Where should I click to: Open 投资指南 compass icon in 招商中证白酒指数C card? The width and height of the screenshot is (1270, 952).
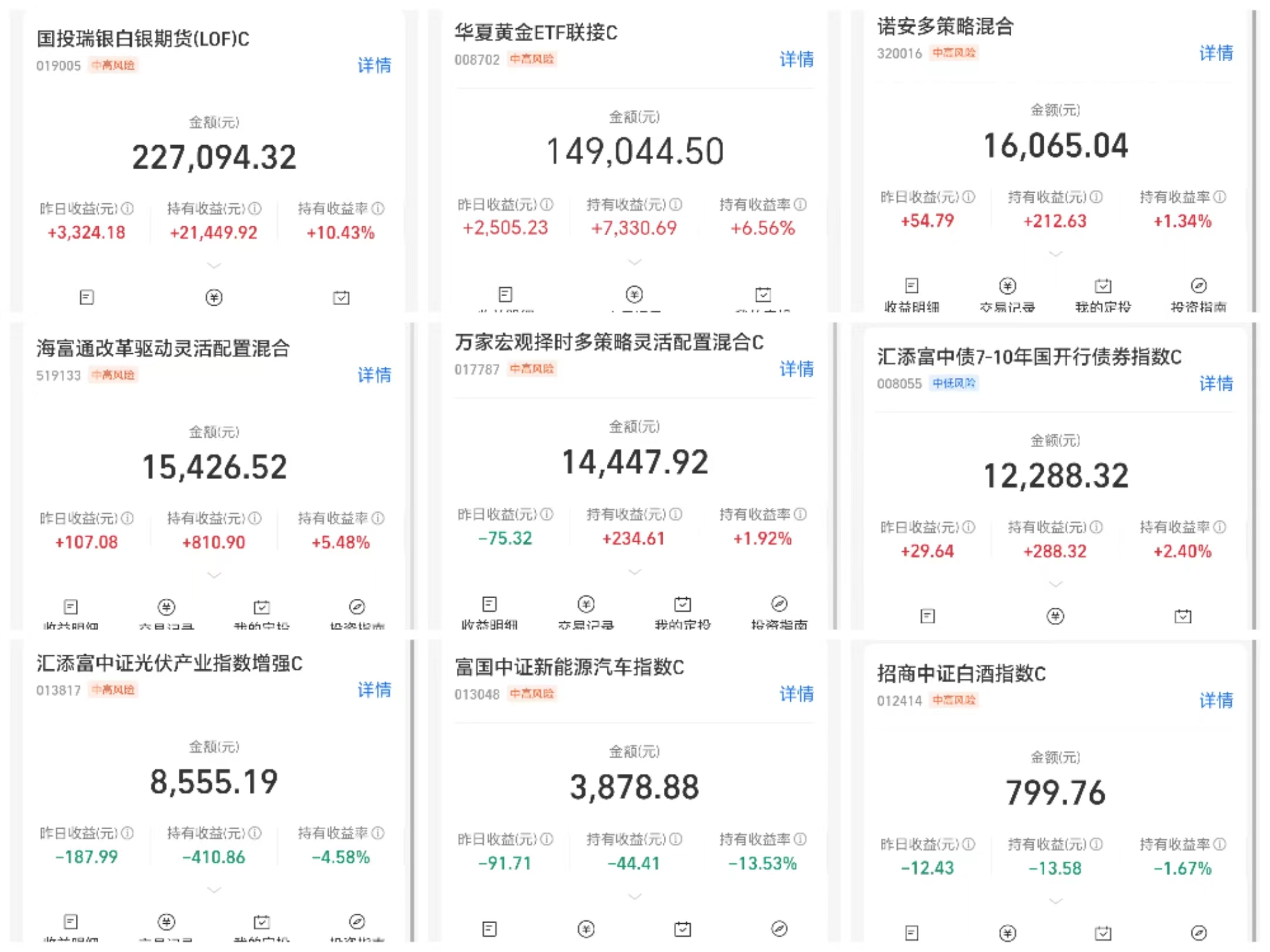tap(1199, 933)
